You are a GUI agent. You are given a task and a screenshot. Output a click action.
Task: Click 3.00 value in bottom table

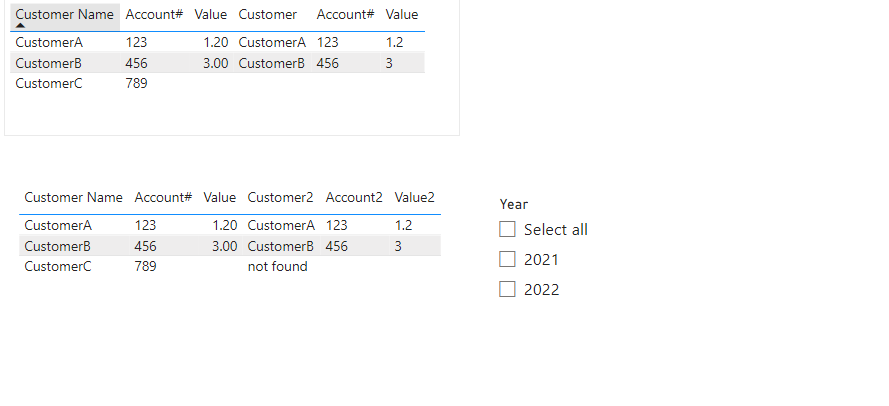pyautogui.click(x=225, y=246)
